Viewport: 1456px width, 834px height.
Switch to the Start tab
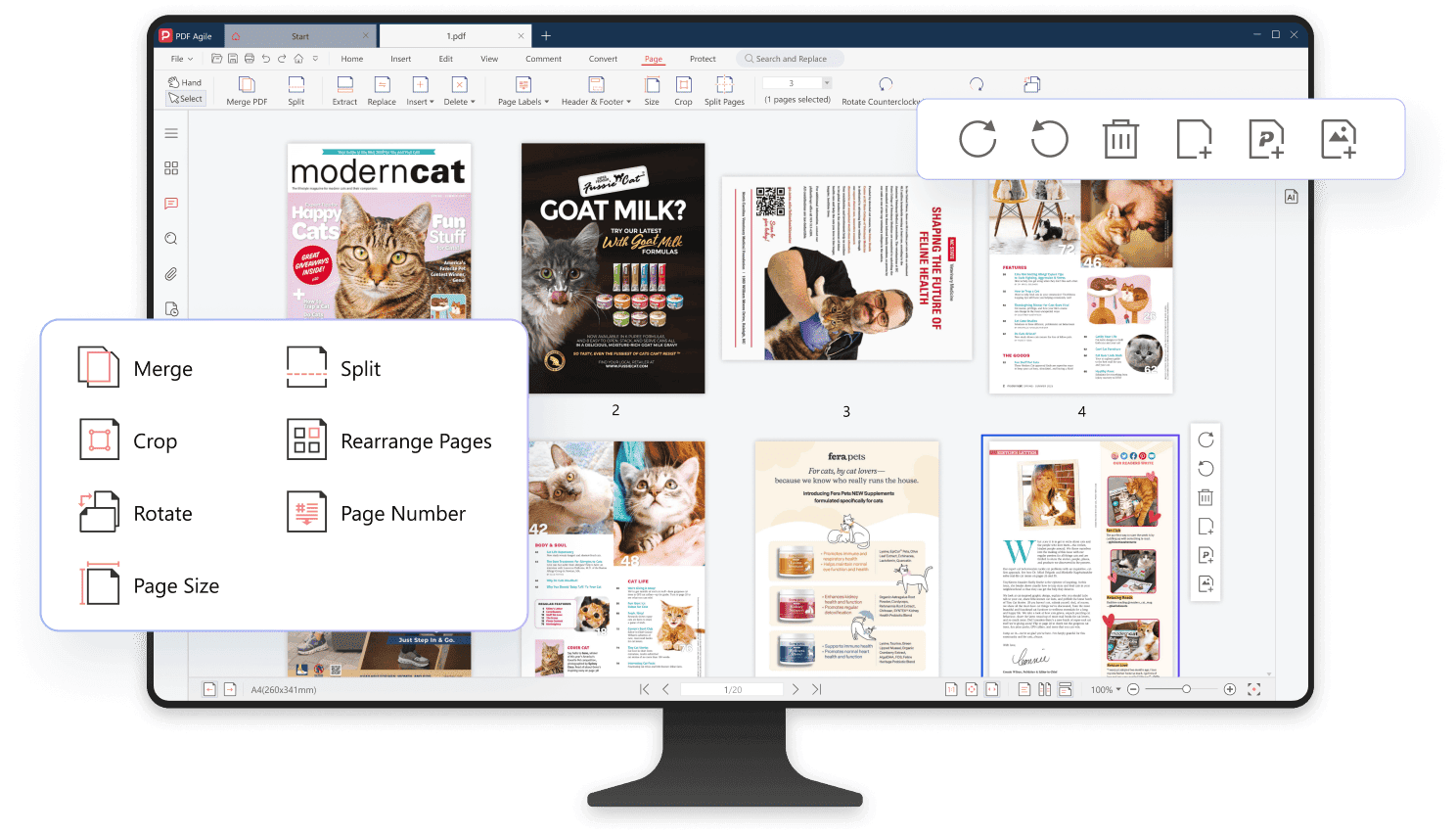click(x=300, y=36)
